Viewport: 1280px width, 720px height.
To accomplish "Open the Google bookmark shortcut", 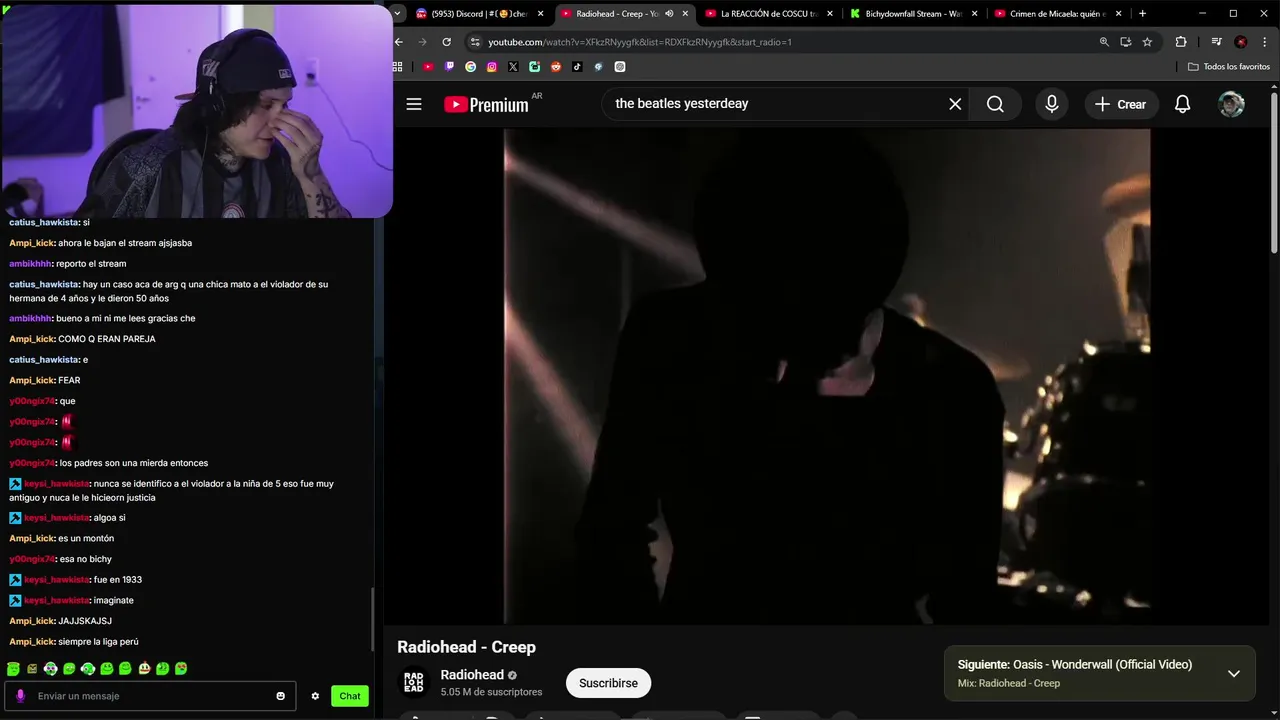I will point(471,67).
